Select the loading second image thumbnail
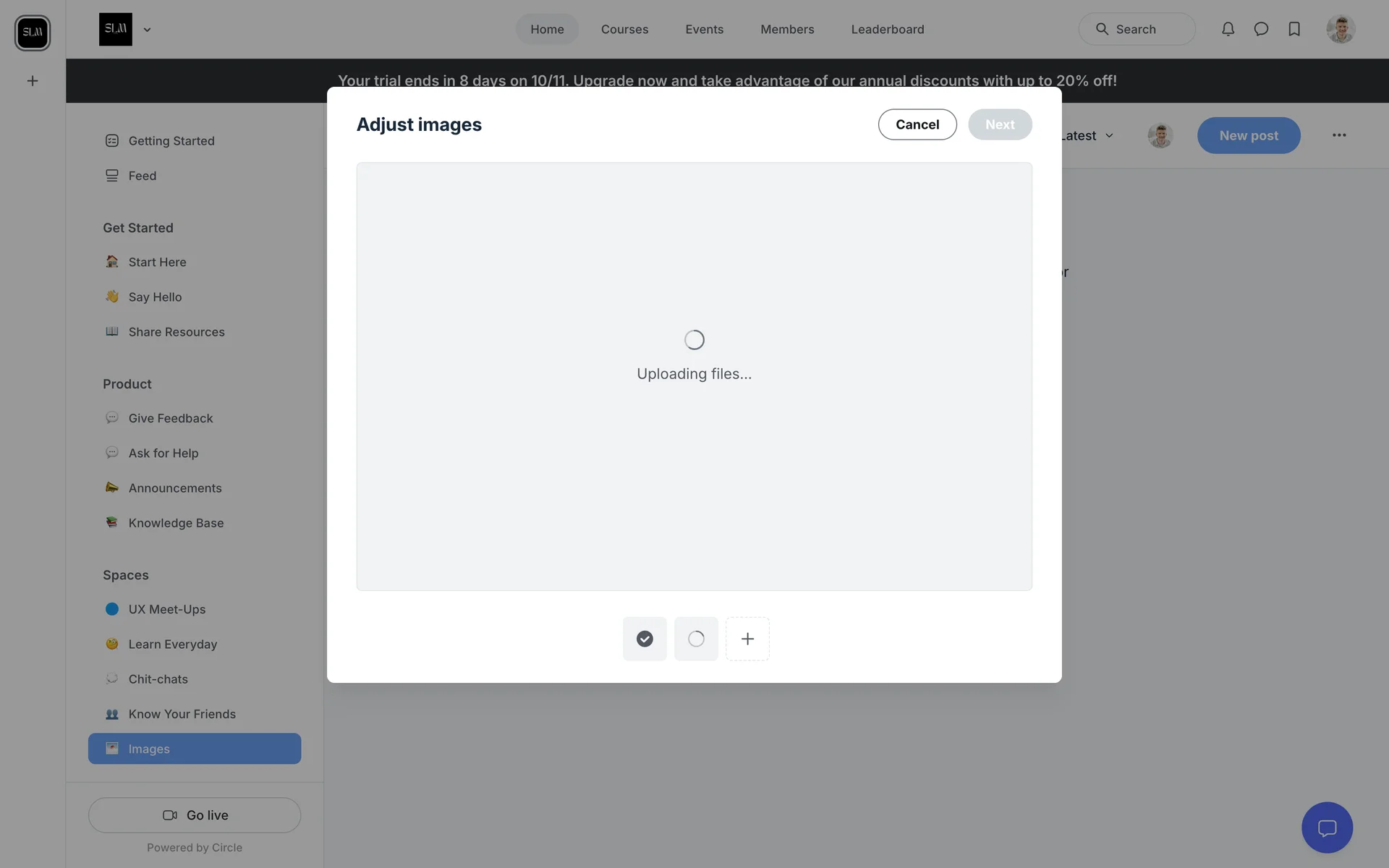This screenshot has width=1389, height=868. [696, 639]
